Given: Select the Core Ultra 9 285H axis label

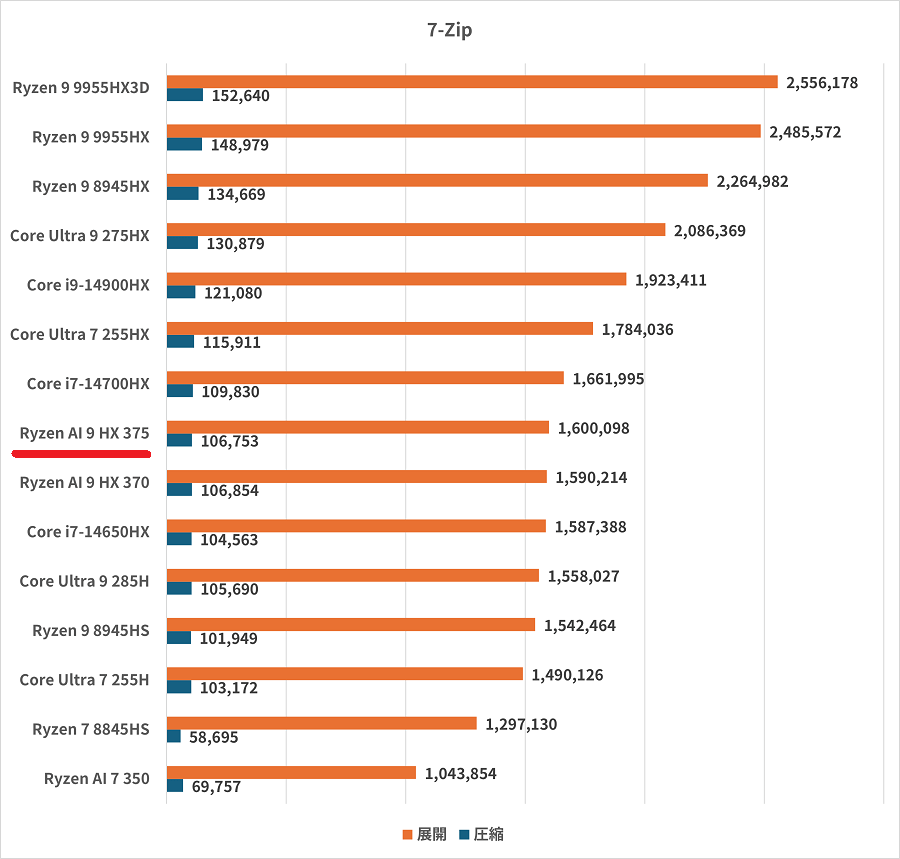Looking at the screenshot, I should (84, 581).
